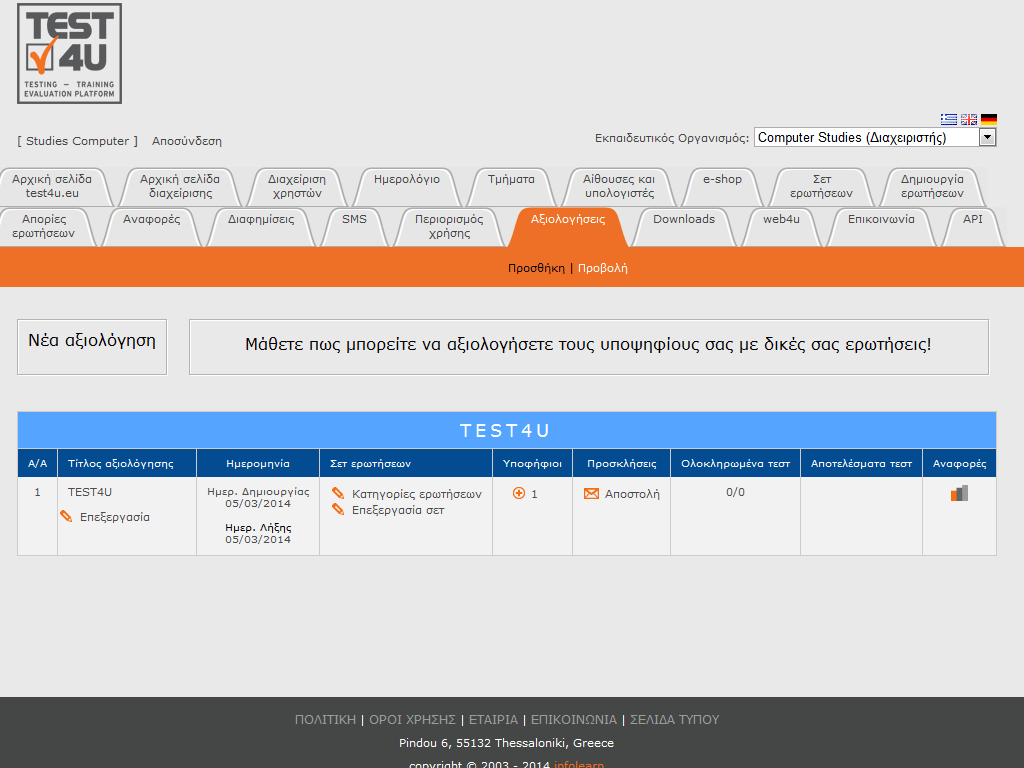1024x768 pixels.
Task: Click the ΣΕΛΙΔΑ ΤΥΠΟΥ footer link
Action: [x=675, y=720]
